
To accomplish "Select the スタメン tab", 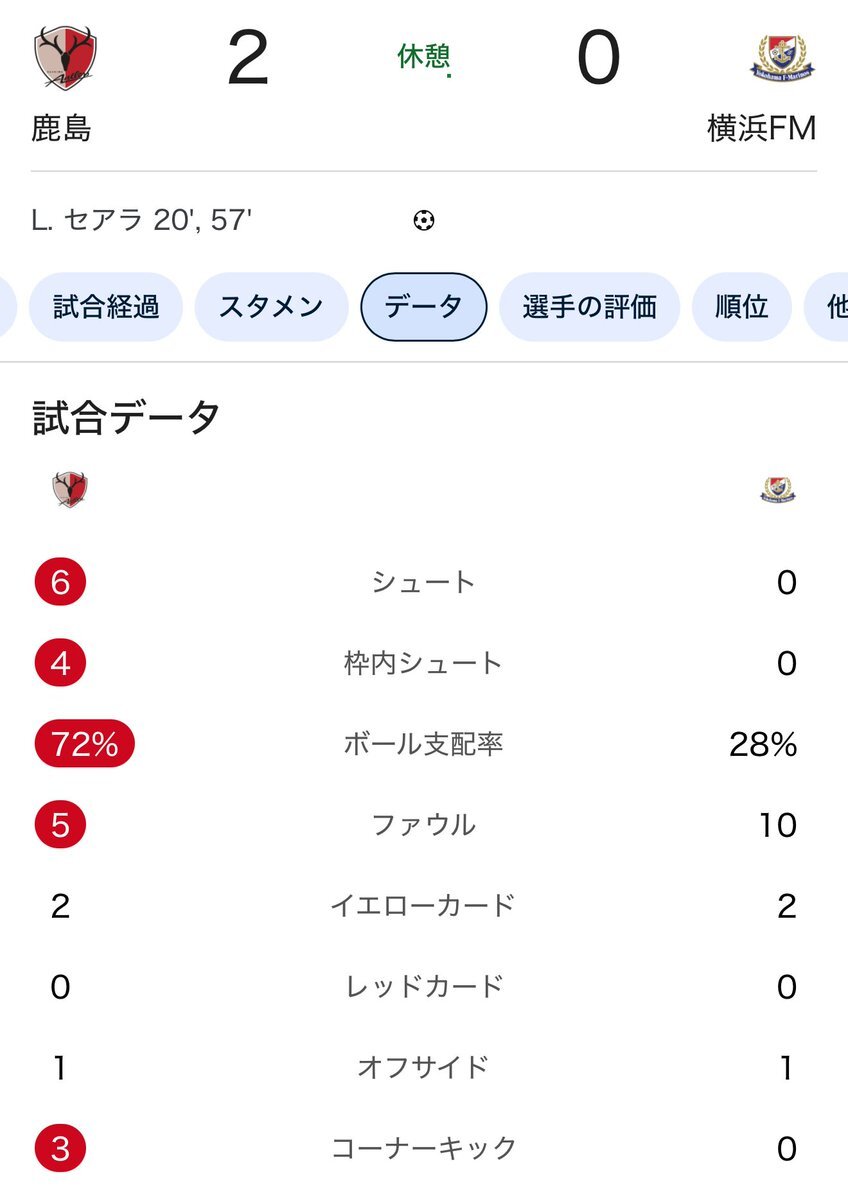I will coord(269,307).
